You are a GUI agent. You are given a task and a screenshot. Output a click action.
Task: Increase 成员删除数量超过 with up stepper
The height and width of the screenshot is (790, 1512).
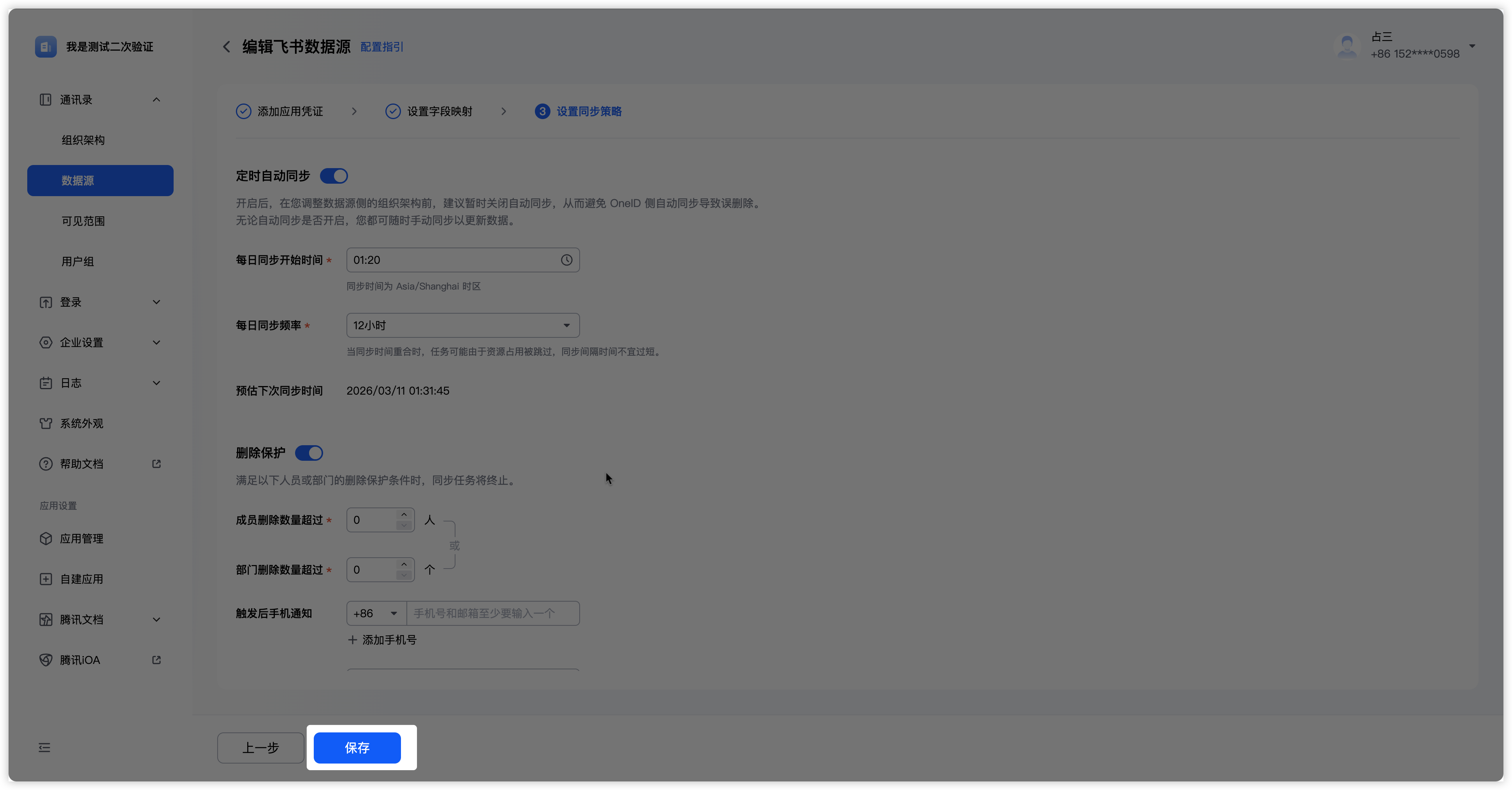pos(404,515)
